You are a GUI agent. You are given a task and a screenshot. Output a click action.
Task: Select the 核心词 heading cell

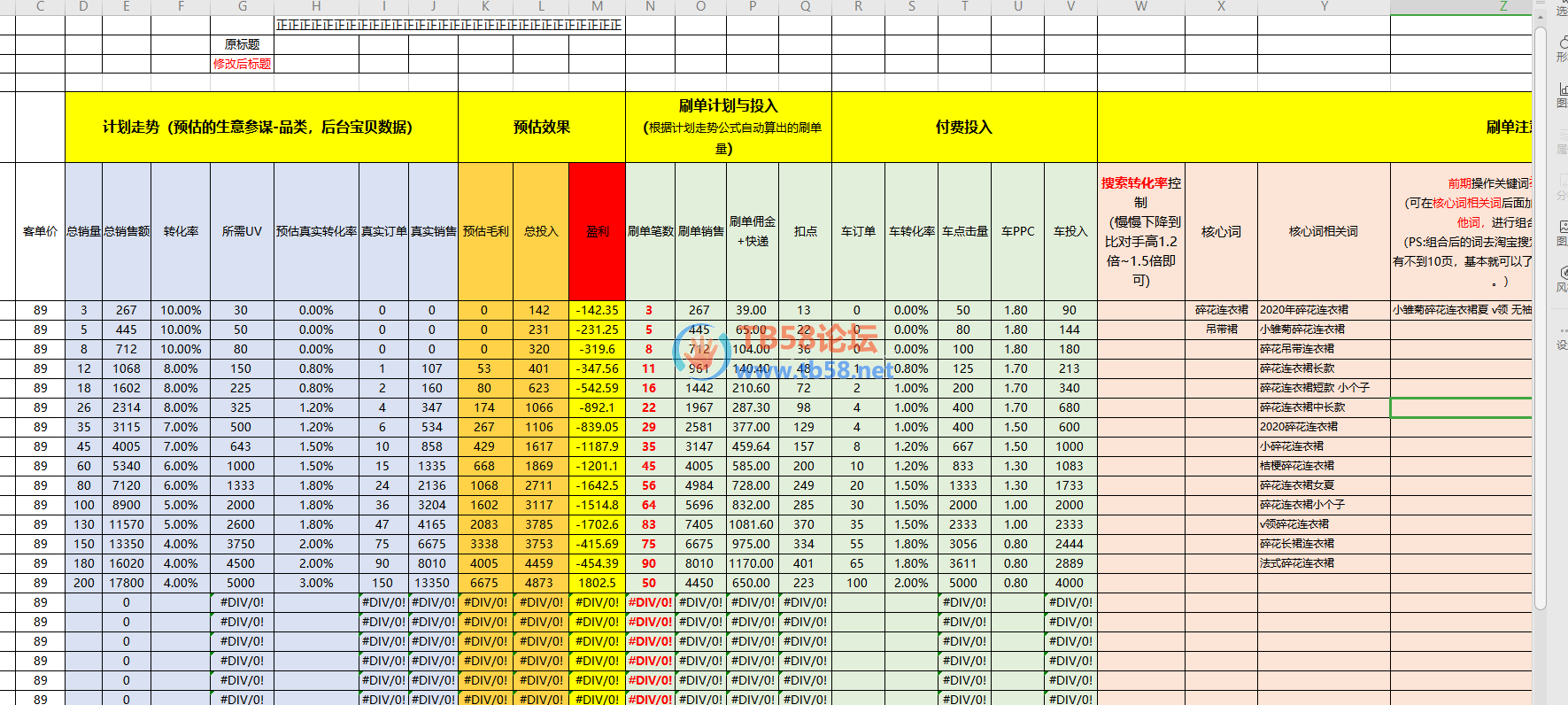[x=1221, y=231]
